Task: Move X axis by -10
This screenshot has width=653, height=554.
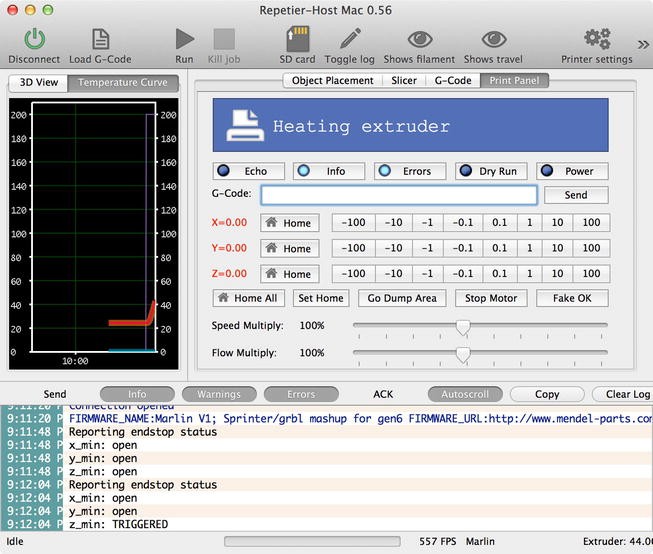Action: click(394, 223)
